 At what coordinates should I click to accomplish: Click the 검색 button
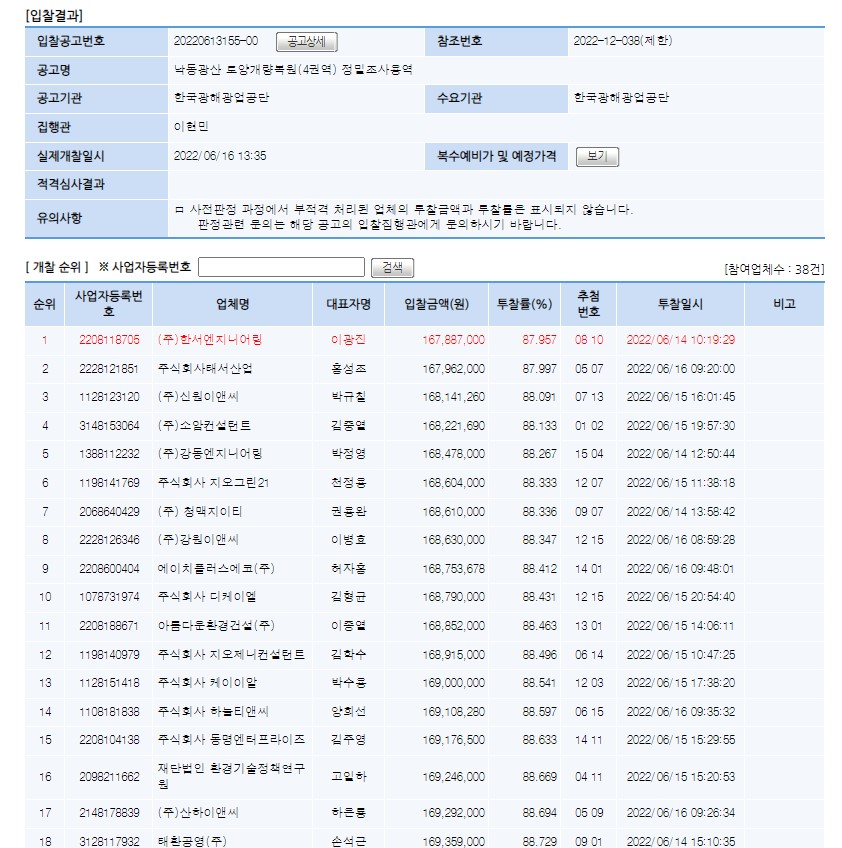click(392, 268)
